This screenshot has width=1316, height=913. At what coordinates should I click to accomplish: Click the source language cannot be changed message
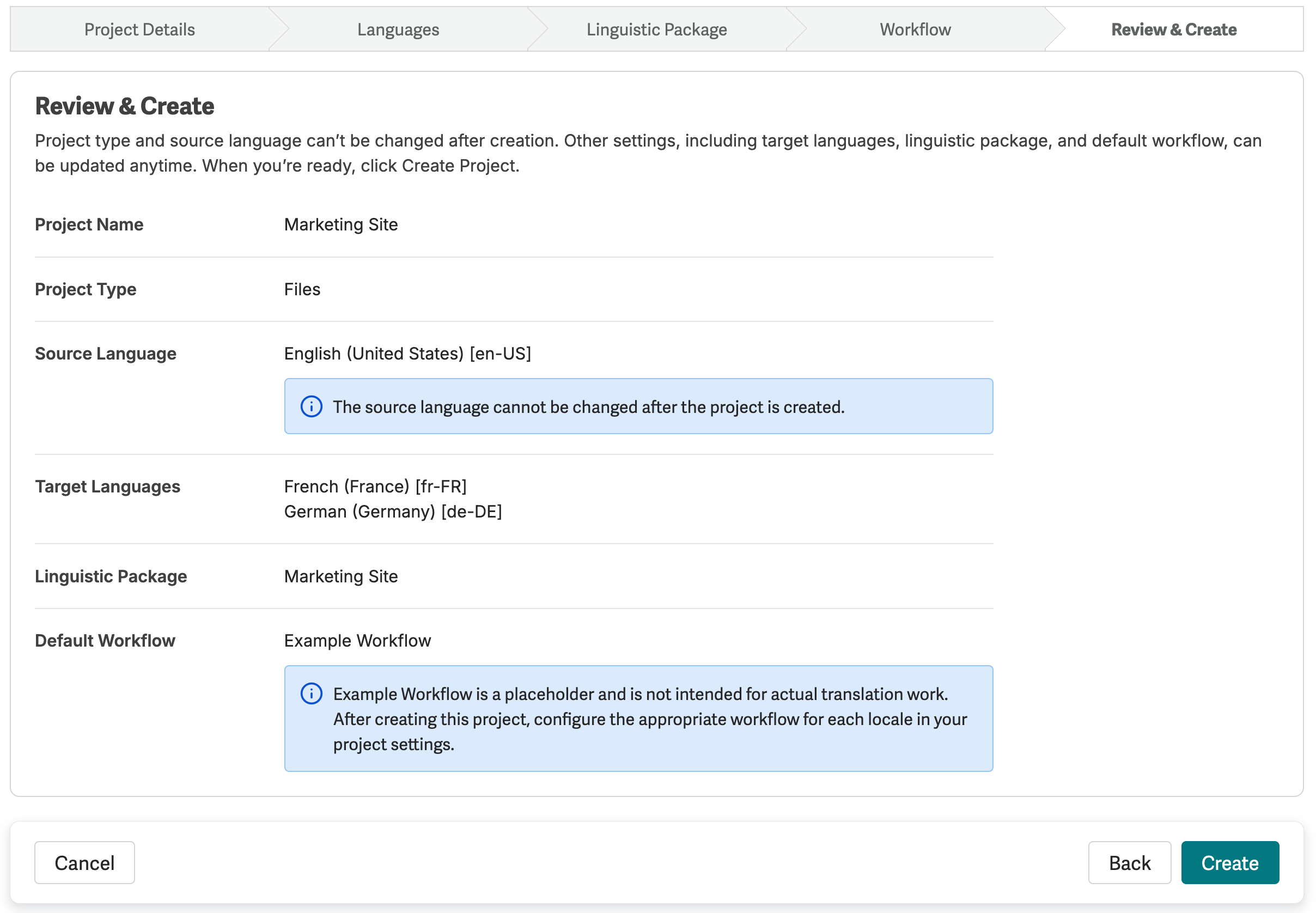(589, 407)
